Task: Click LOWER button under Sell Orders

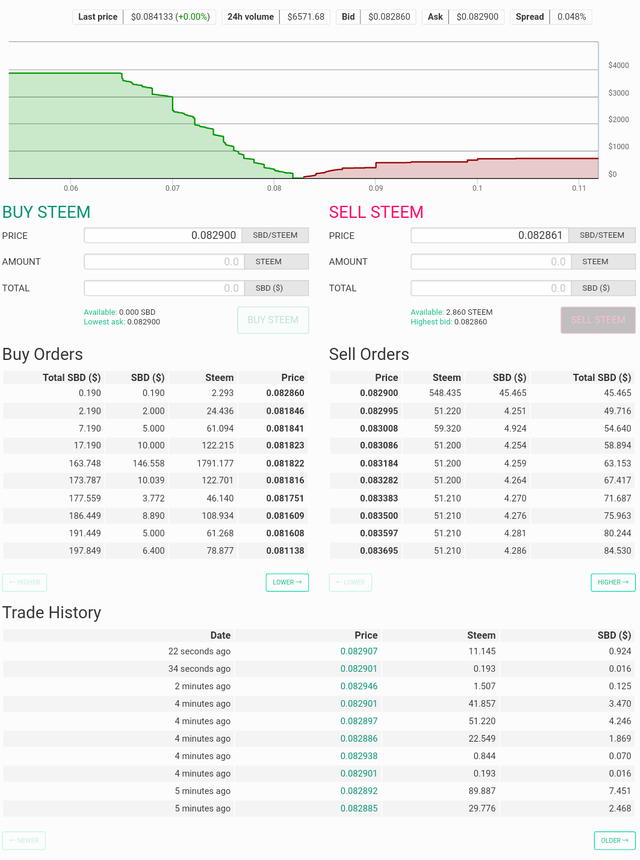Action: [x=350, y=582]
